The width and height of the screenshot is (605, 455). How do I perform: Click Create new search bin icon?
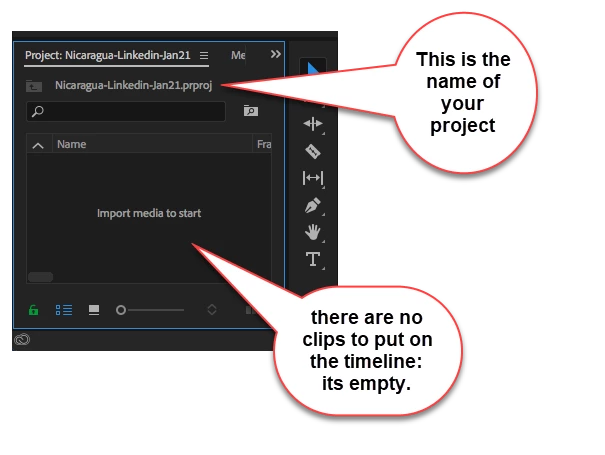coord(251,111)
